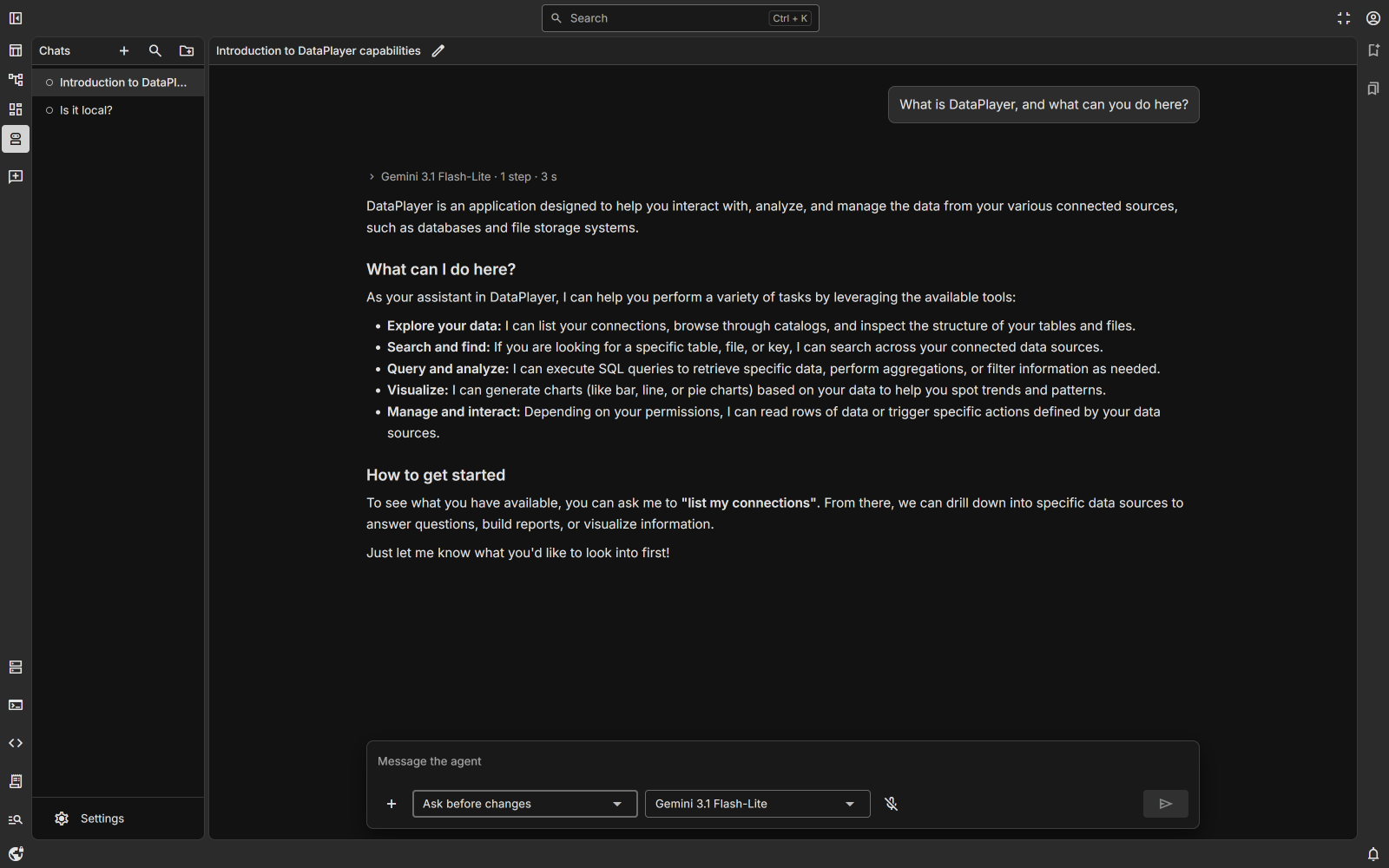Viewport: 1389px width, 868px height.
Task: Add a bookmark with the sparkle bookmark icon
Action: [x=1373, y=50]
